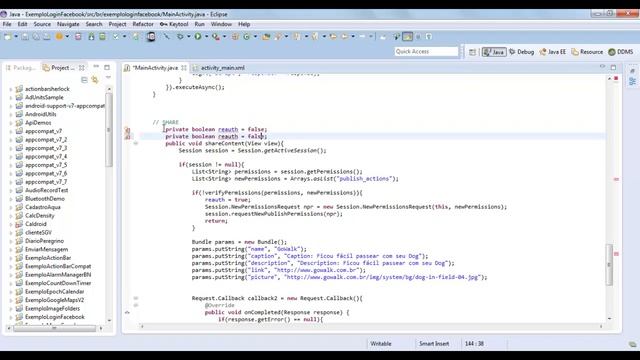Click the editor vertical scrollbar thumb
The width and height of the screenshot is (640, 360).
point(609,264)
